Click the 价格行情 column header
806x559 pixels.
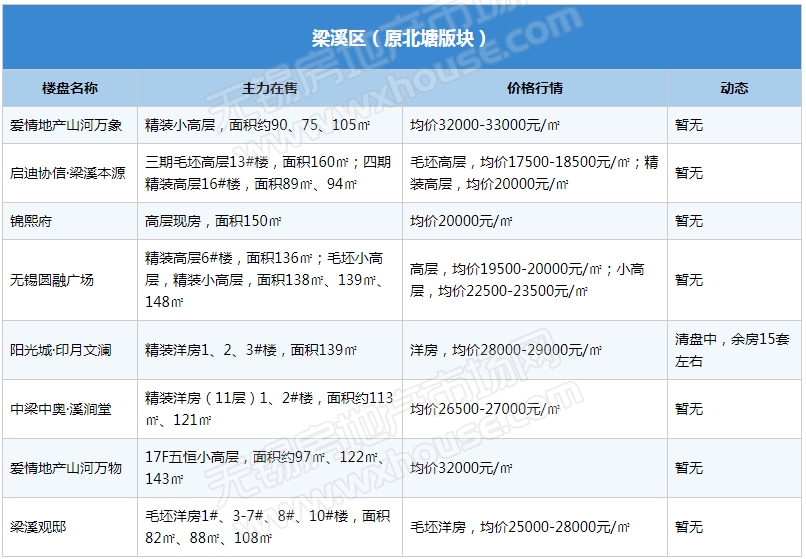[x=534, y=88]
